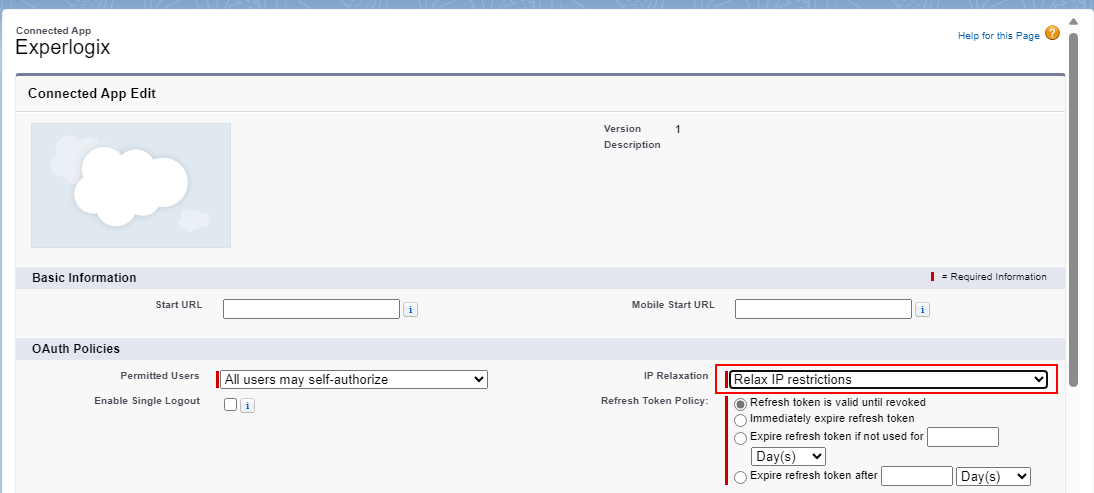The height and width of the screenshot is (493, 1094).
Task: Select Immediately expire refresh token option
Action: (x=740, y=420)
